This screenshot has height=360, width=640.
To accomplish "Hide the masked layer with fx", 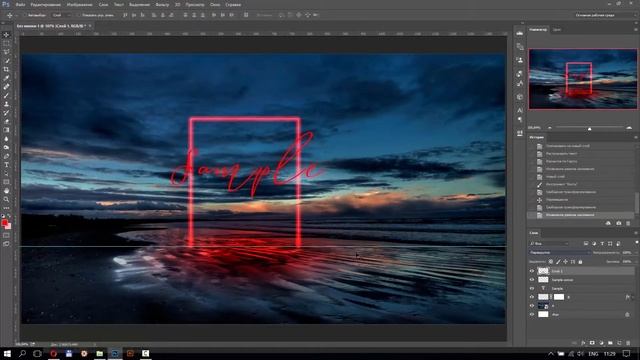I will tap(532, 297).
